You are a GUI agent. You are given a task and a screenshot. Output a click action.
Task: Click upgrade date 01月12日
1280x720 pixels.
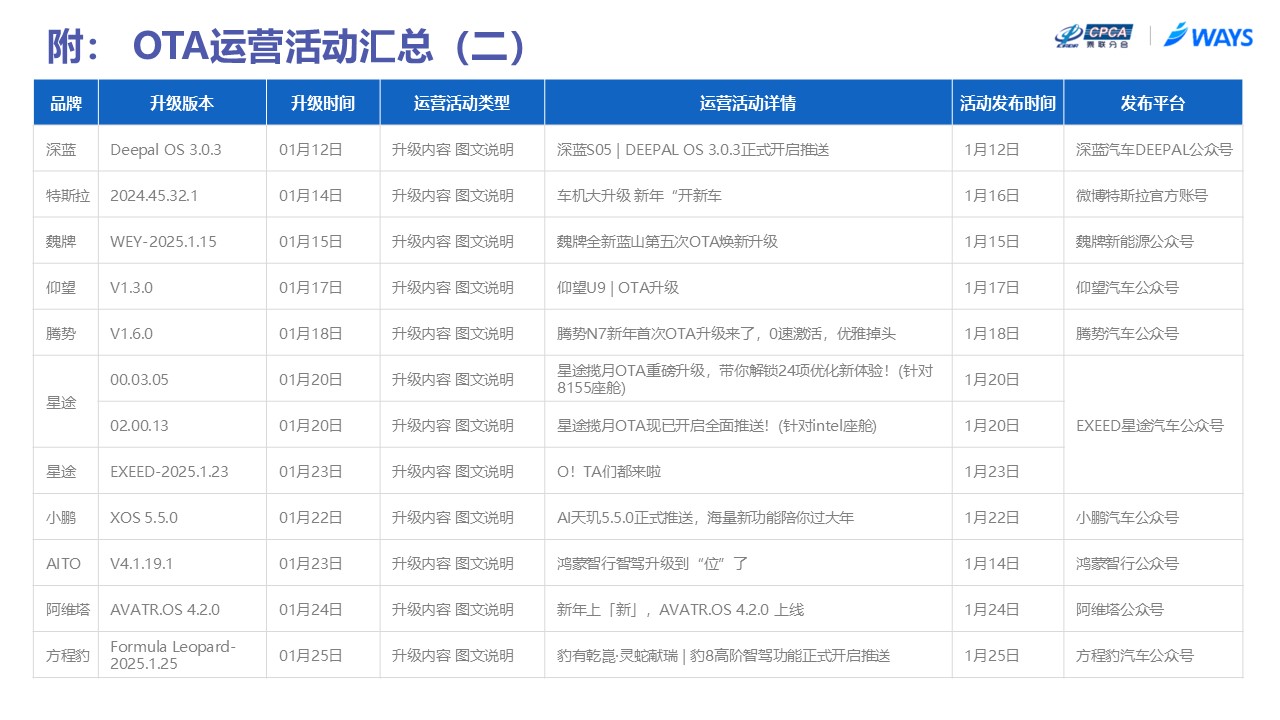coord(311,150)
